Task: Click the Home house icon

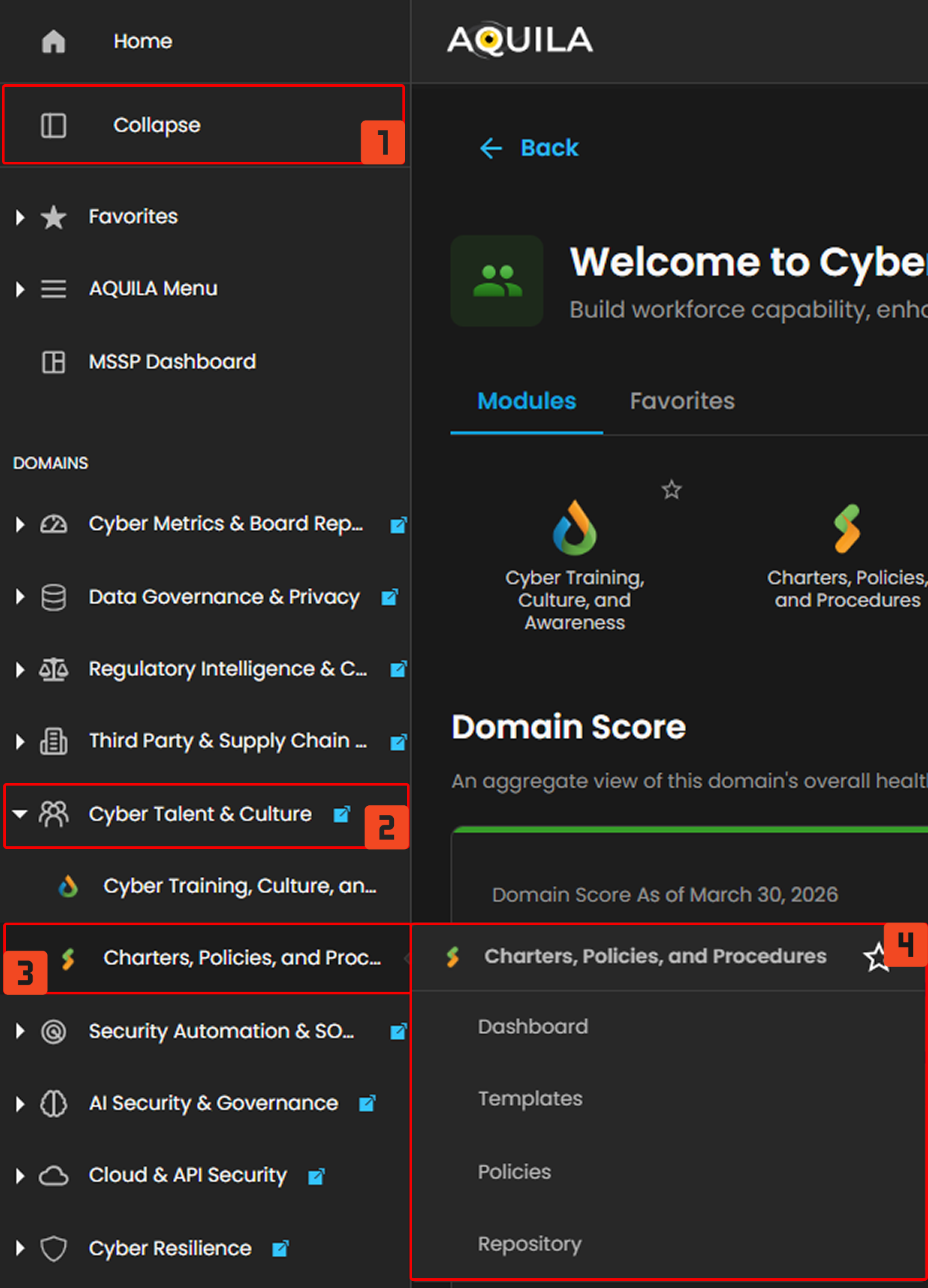Action: 53,42
